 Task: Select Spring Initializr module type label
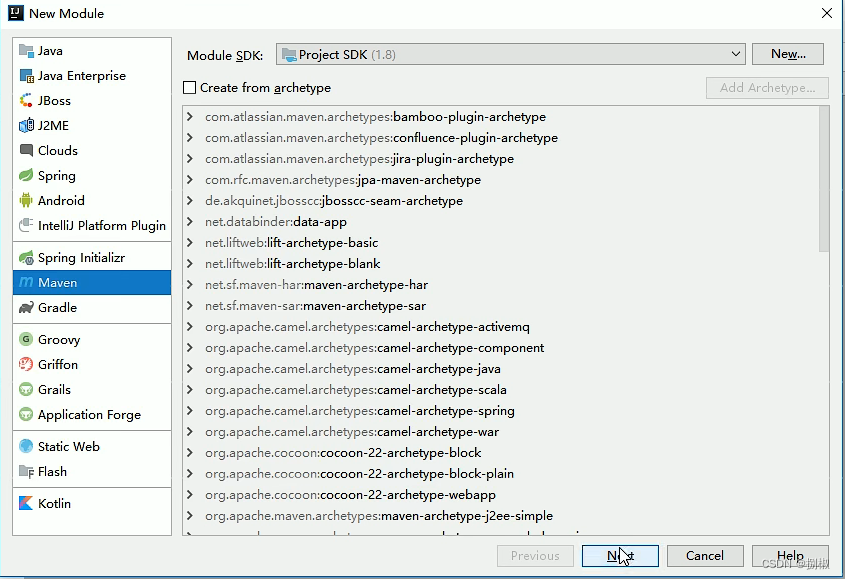[81, 258]
